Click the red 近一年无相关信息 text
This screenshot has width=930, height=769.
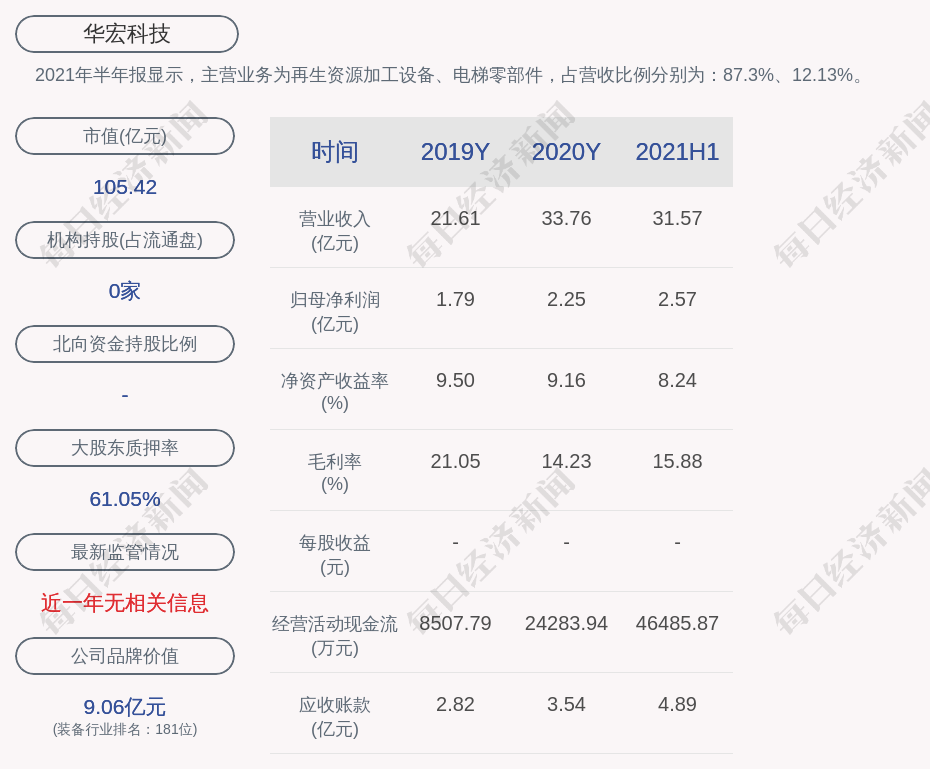point(125,603)
